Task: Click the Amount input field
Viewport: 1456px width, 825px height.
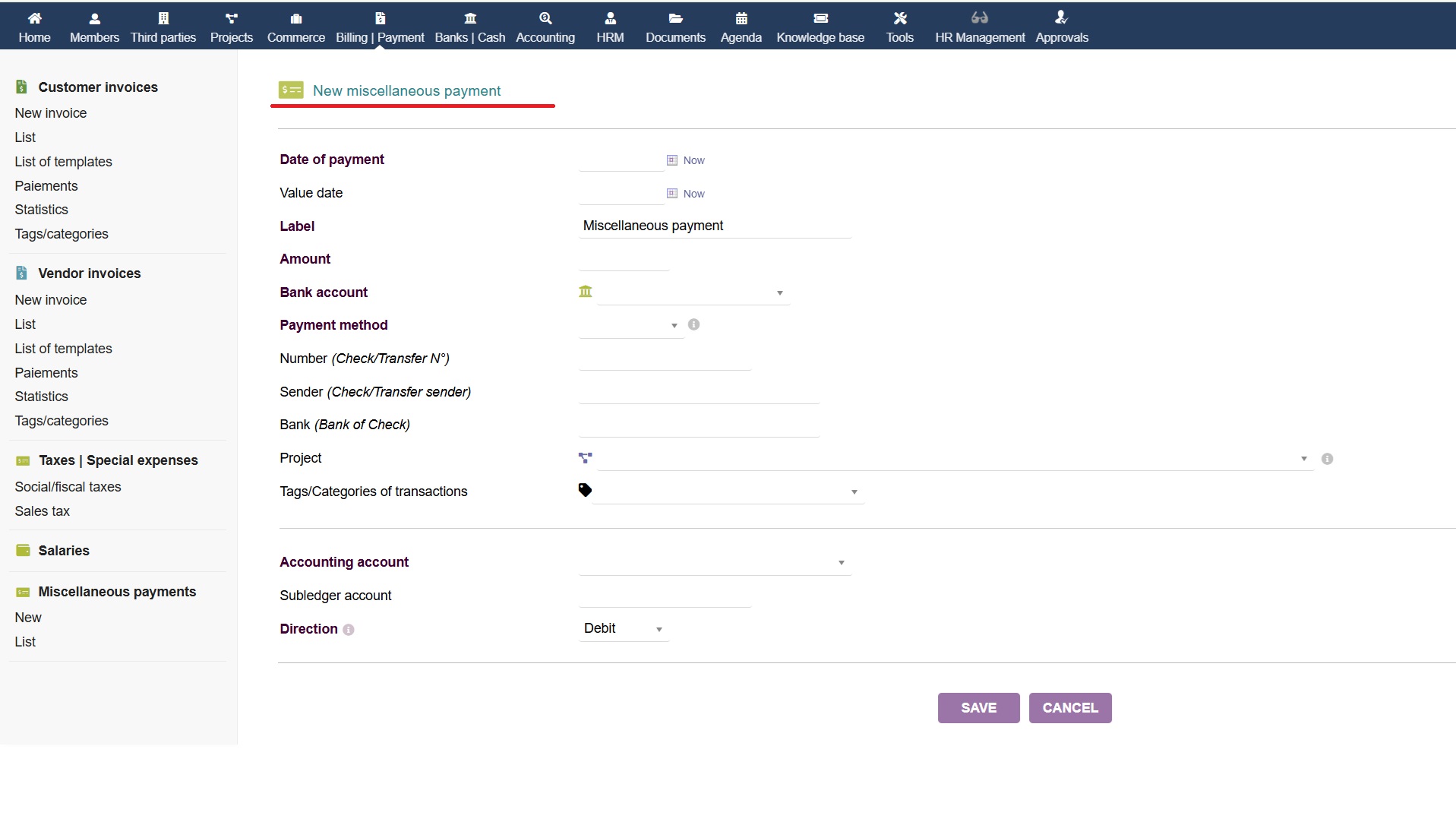Action: [623, 260]
